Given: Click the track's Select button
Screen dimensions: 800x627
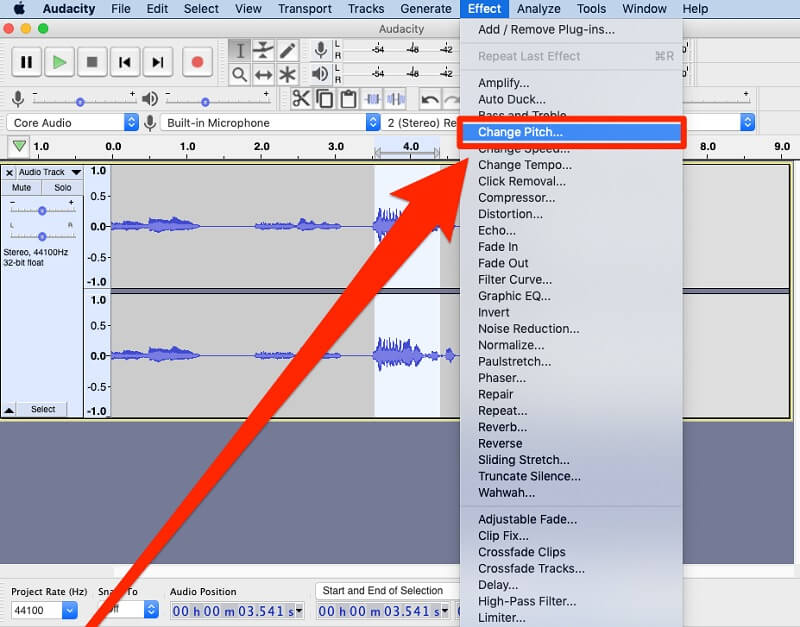Looking at the screenshot, I should coord(43,409).
